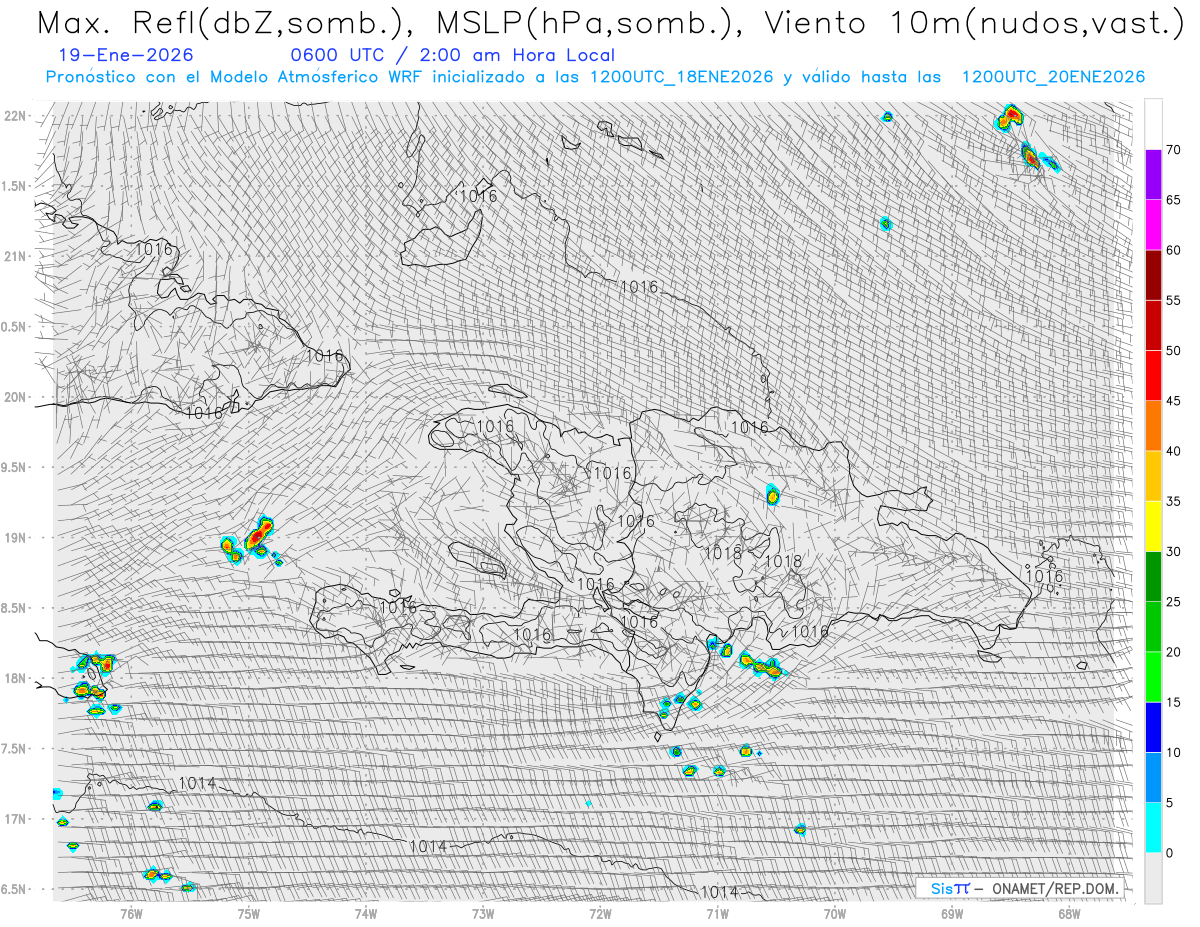Click the "0600 UTC / 2:00 am Hora Local" time
Image resolution: width=1200 pixels, height=927 pixels.
coord(453,56)
